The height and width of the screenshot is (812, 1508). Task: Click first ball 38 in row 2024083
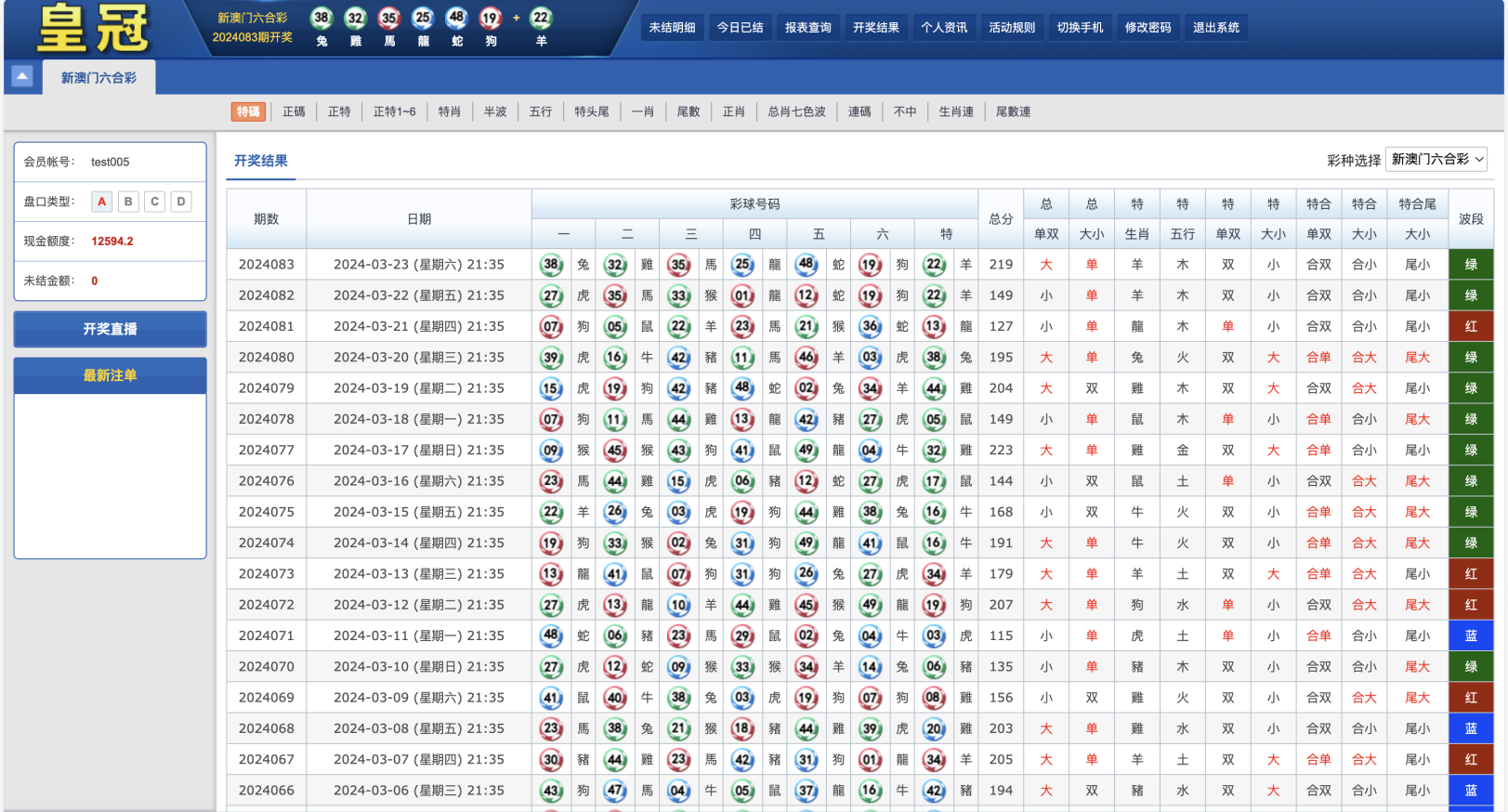(x=551, y=265)
